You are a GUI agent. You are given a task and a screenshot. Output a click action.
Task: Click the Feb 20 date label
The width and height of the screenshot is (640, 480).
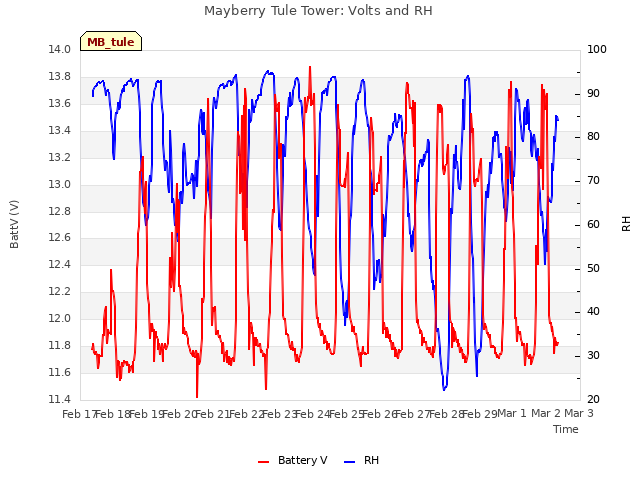(180, 414)
